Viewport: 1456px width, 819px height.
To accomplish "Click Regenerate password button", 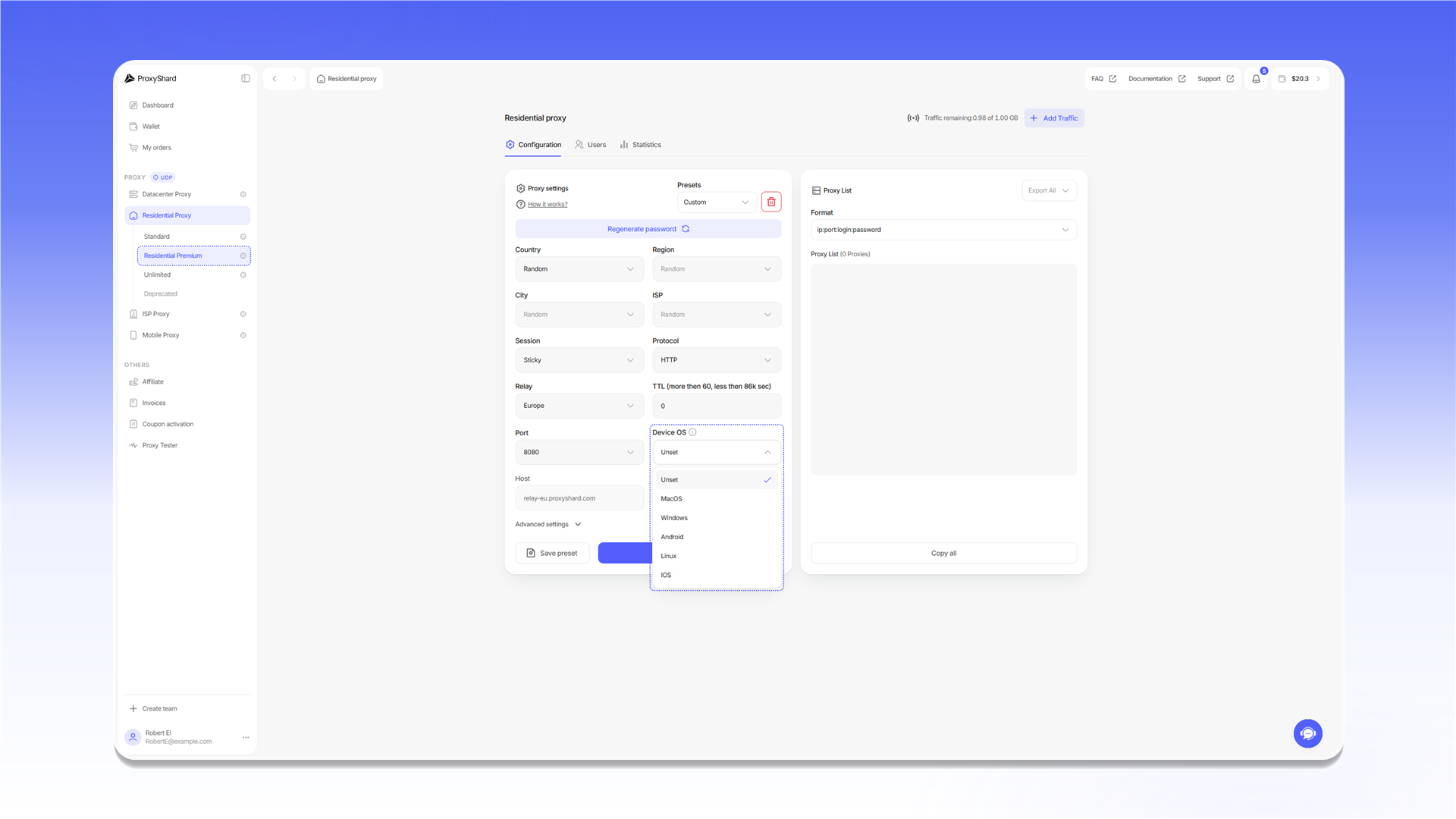I will [648, 229].
